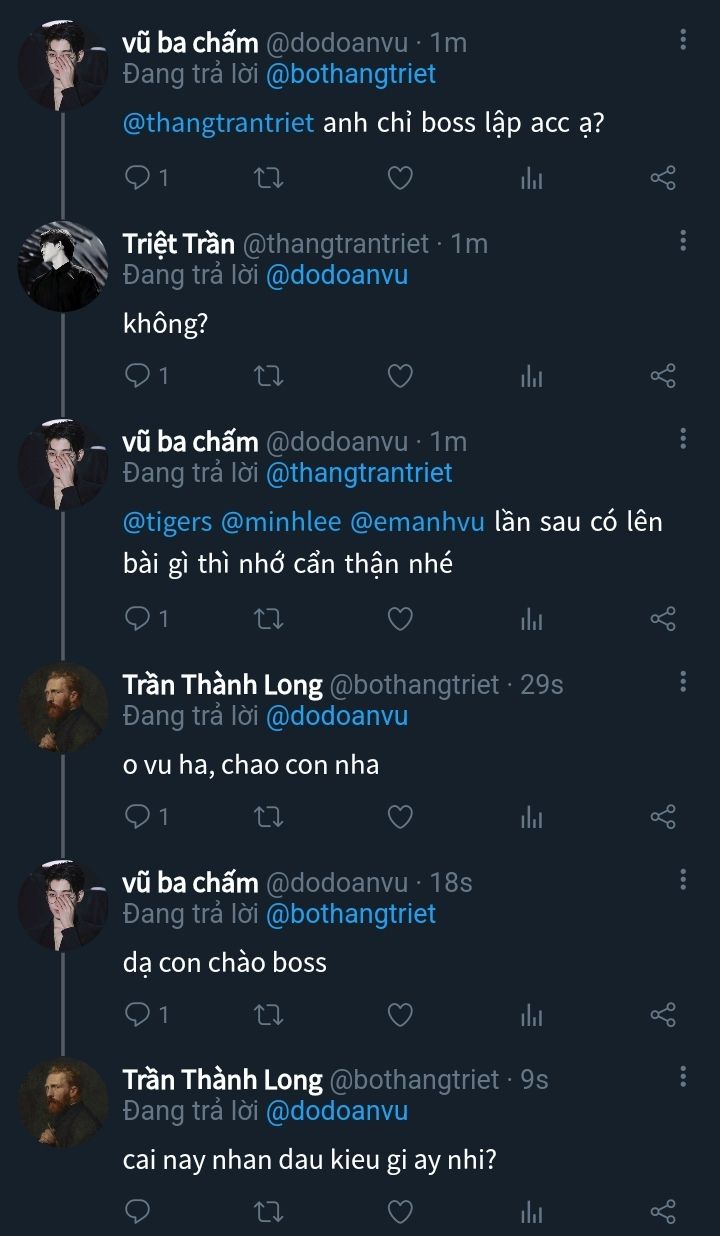Like the "dạ con chào boss" tweet
Image resolution: width=720 pixels, height=1236 pixels.
tap(400, 1015)
